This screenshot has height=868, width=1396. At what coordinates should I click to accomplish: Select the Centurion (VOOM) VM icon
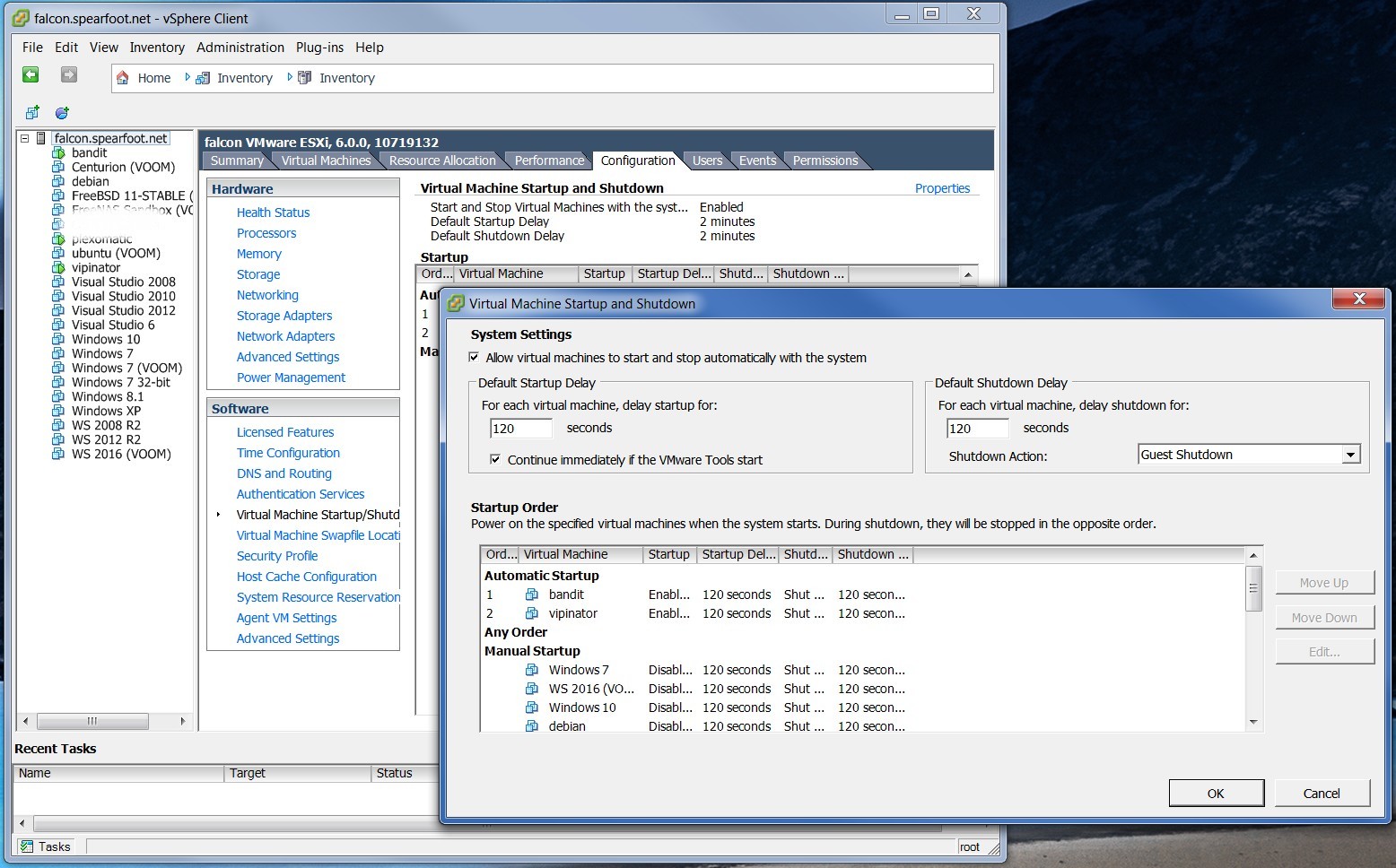point(58,168)
